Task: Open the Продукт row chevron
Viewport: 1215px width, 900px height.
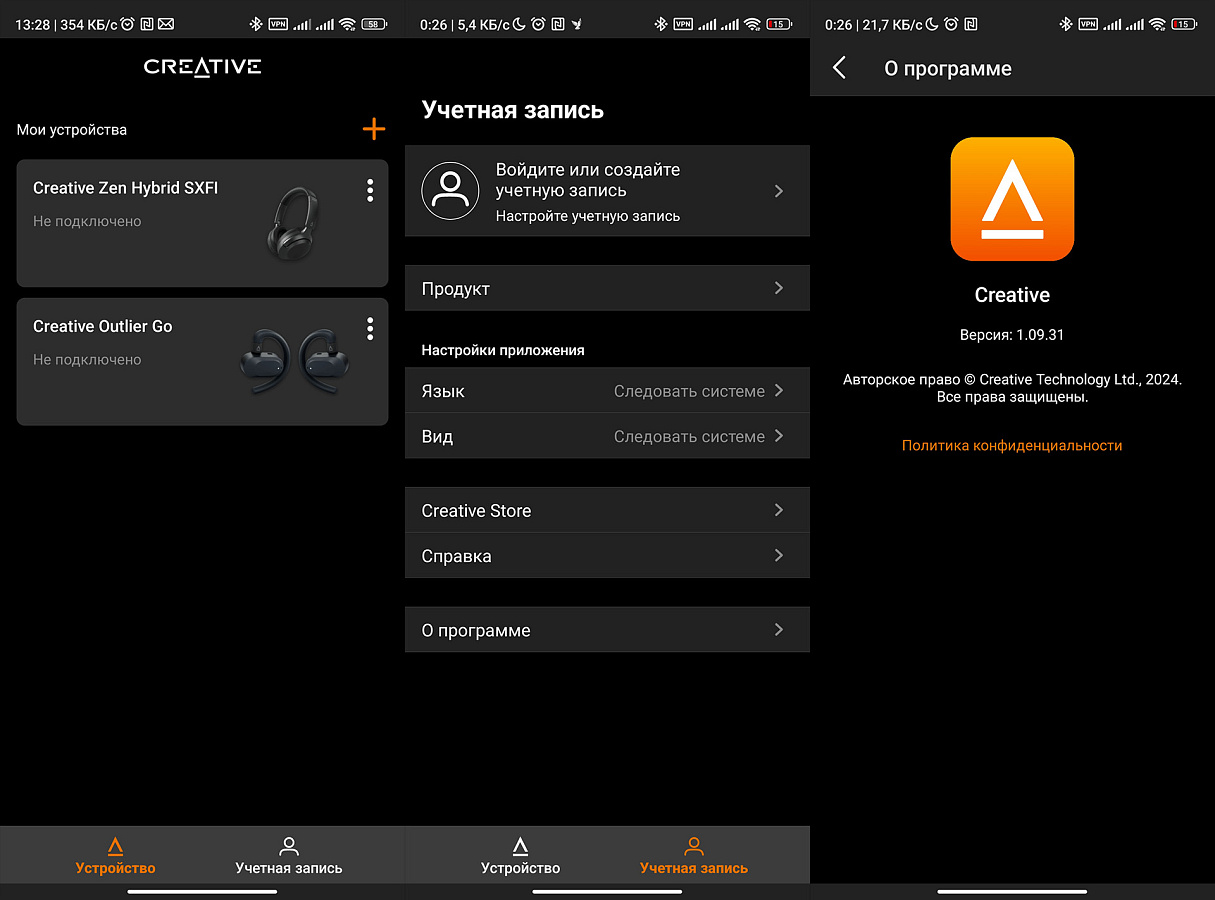Action: [779, 288]
